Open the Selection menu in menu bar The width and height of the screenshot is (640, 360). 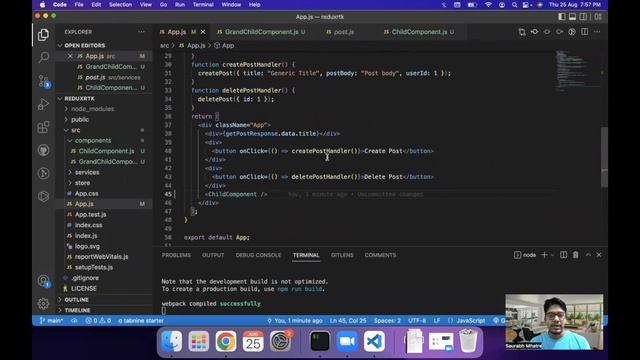pyautogui.click(x=120, y=5)
